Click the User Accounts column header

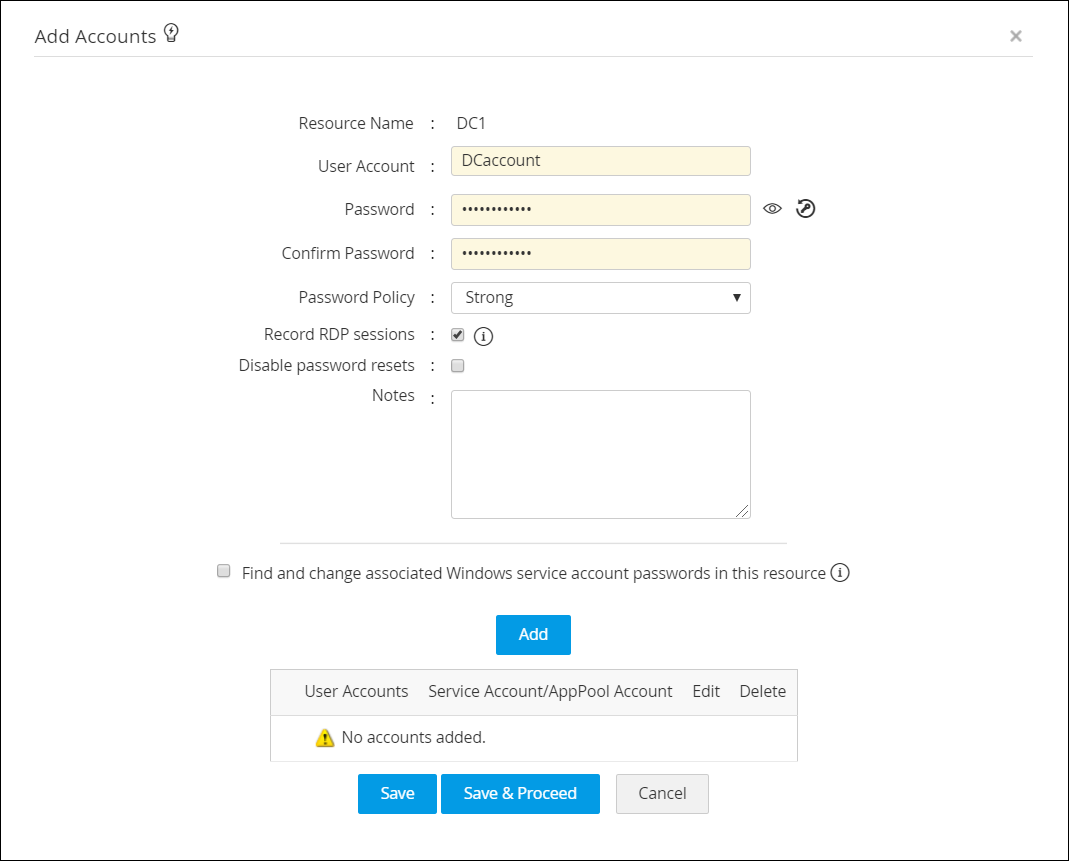tap(356, 691)
